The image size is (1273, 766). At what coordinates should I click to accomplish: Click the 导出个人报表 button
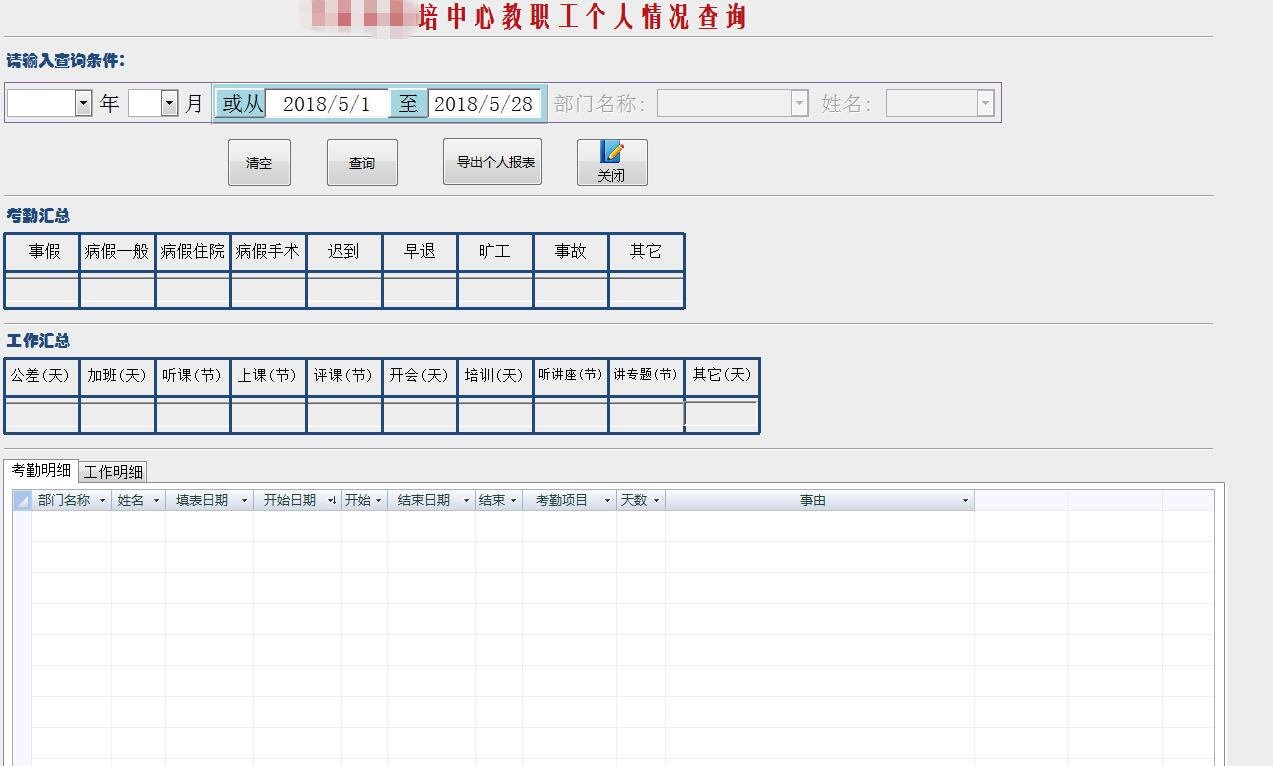(x=492, y=162)
